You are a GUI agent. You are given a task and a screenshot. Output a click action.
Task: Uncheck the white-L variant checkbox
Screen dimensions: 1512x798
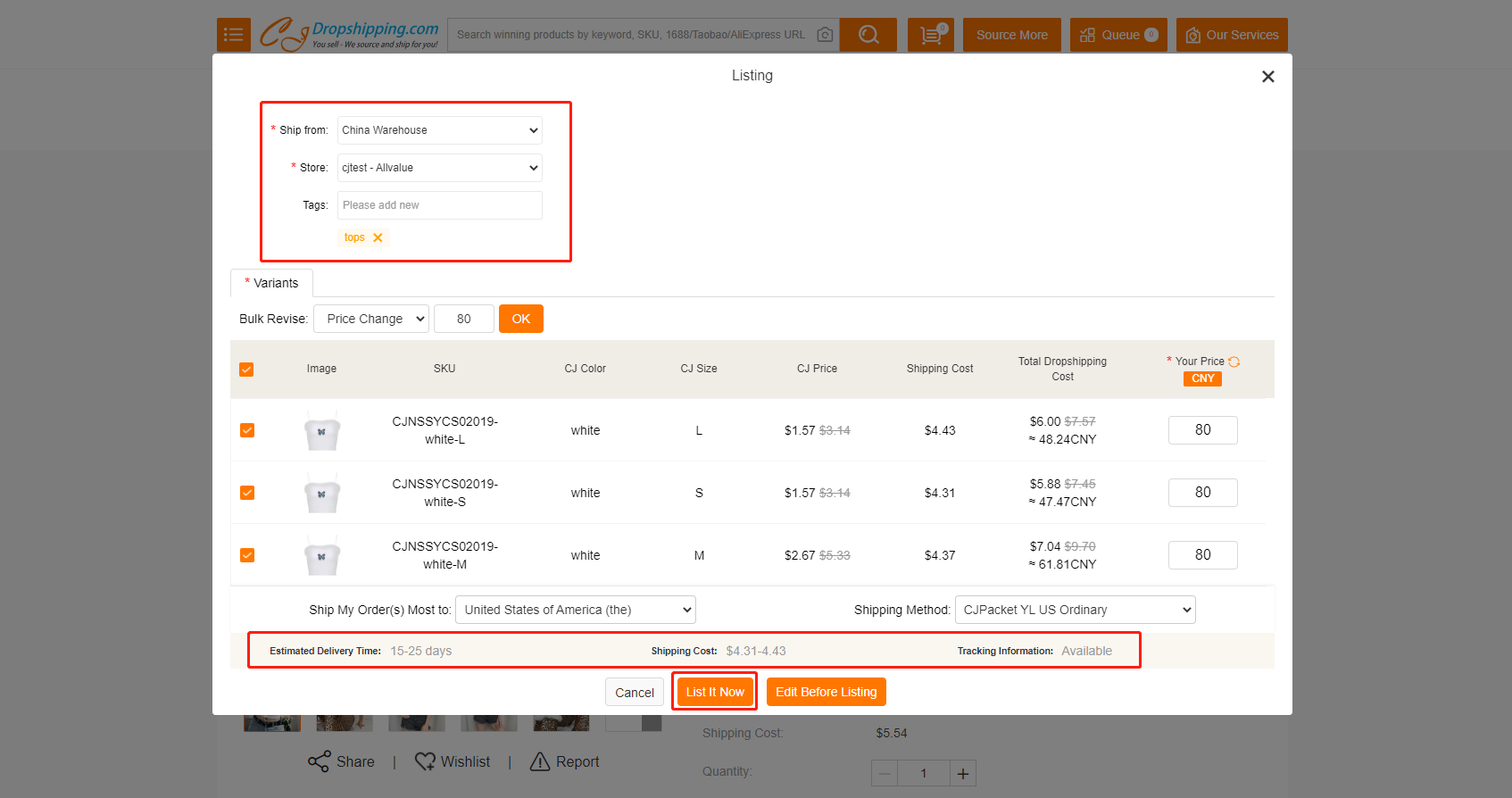point(247,430)
